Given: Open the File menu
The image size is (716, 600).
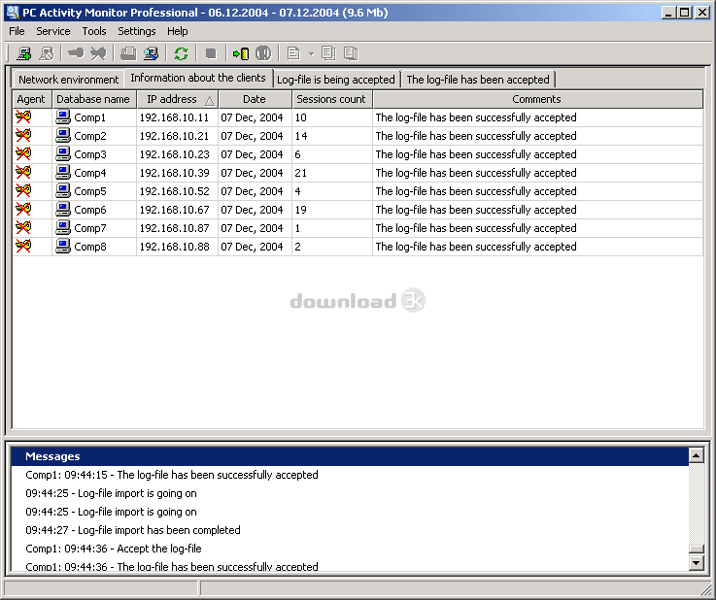Looking at the screenshot, I should pyautogui.click(x=17, y=31).
